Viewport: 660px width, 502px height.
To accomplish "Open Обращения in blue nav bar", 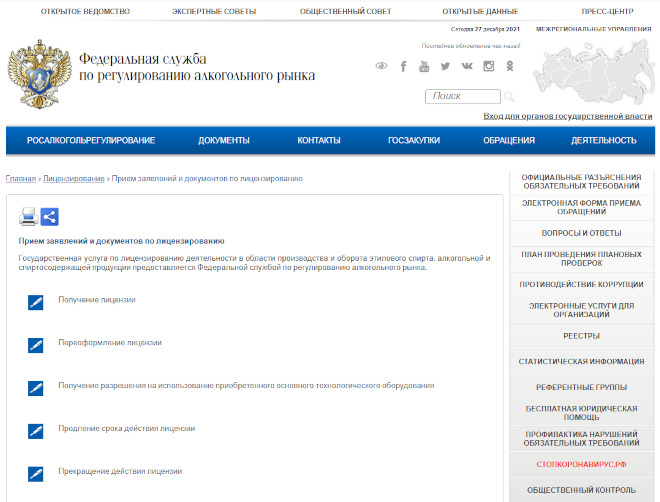I will pyautogui.click(x=509, y=140).
